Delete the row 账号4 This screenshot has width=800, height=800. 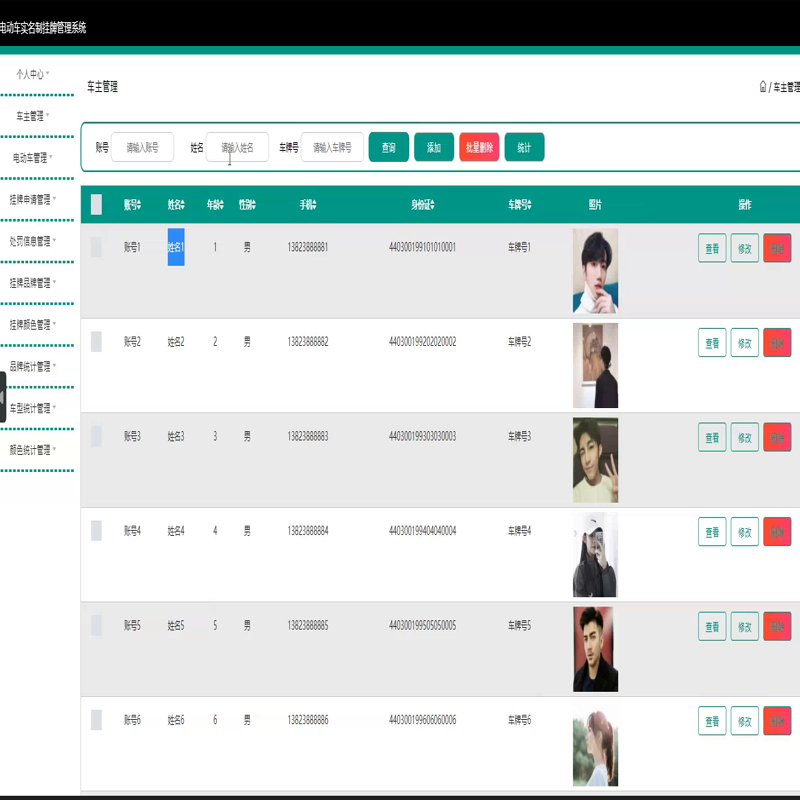(x=777, y=532)
